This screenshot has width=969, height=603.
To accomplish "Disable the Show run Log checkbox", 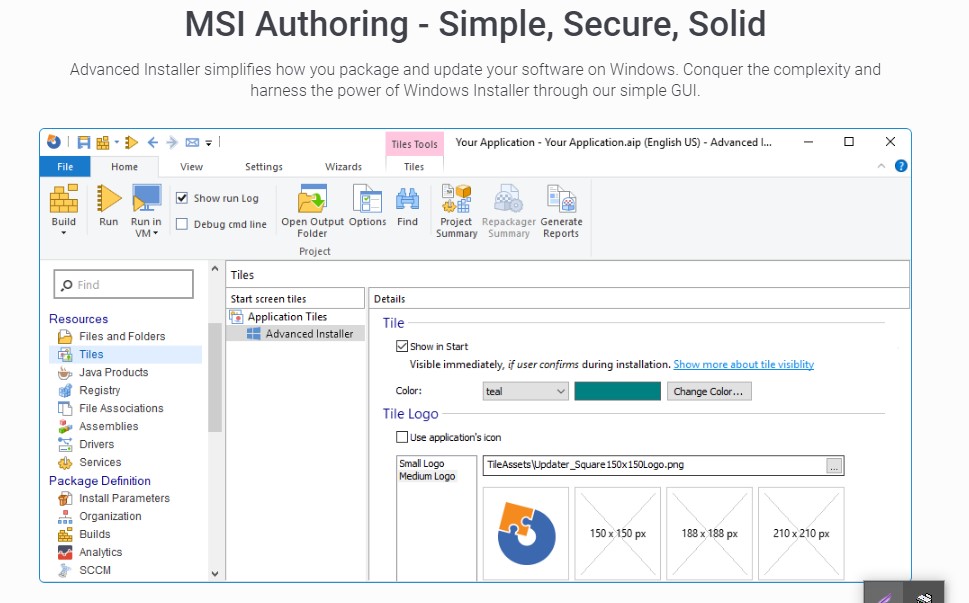I will pyautogui.click(x=182, y=198).
